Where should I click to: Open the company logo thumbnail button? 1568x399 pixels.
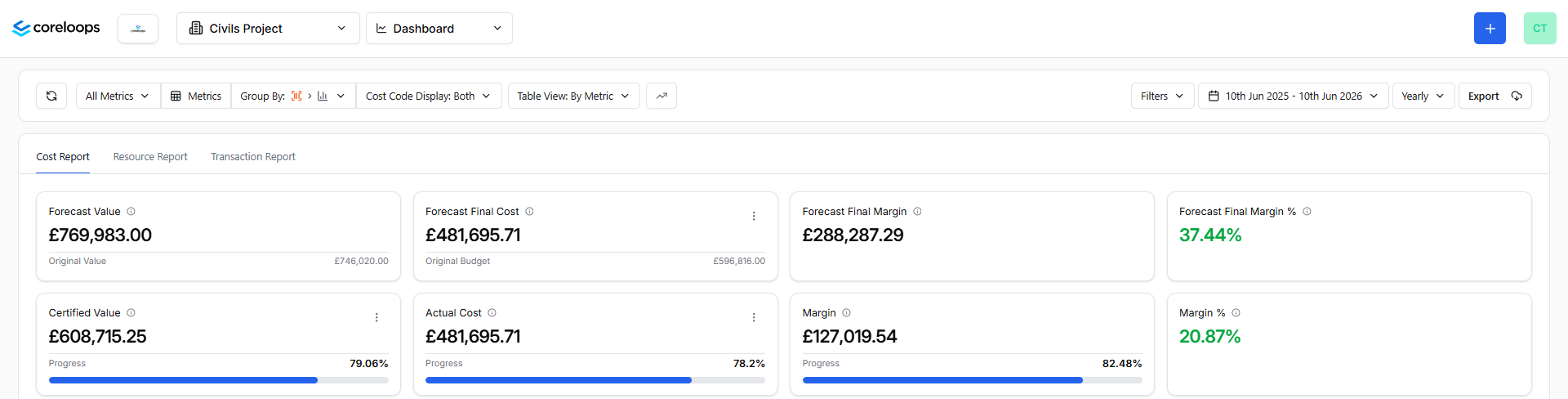pyautogui.click(x=138, y=29)
